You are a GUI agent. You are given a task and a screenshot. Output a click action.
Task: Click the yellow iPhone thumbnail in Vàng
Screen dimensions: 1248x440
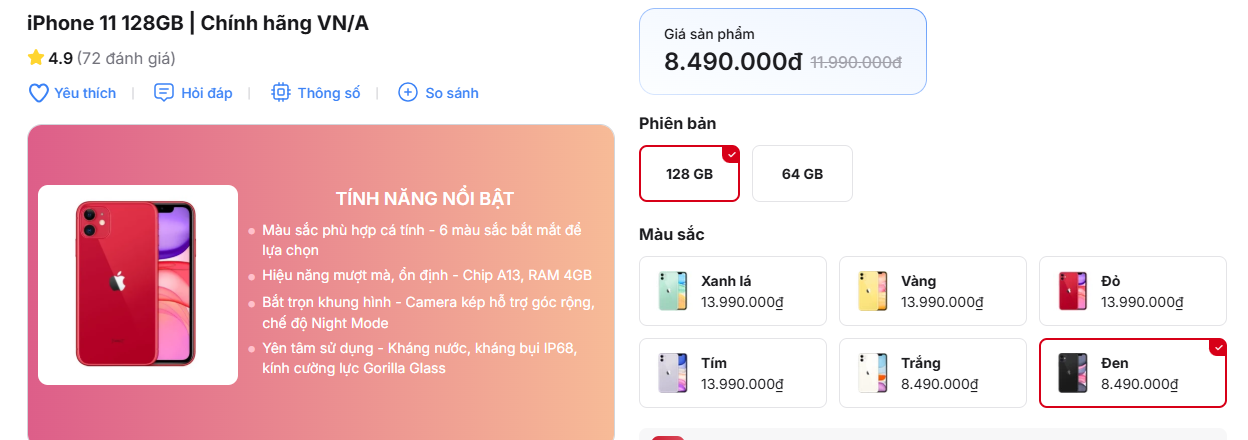pos(873,291)
